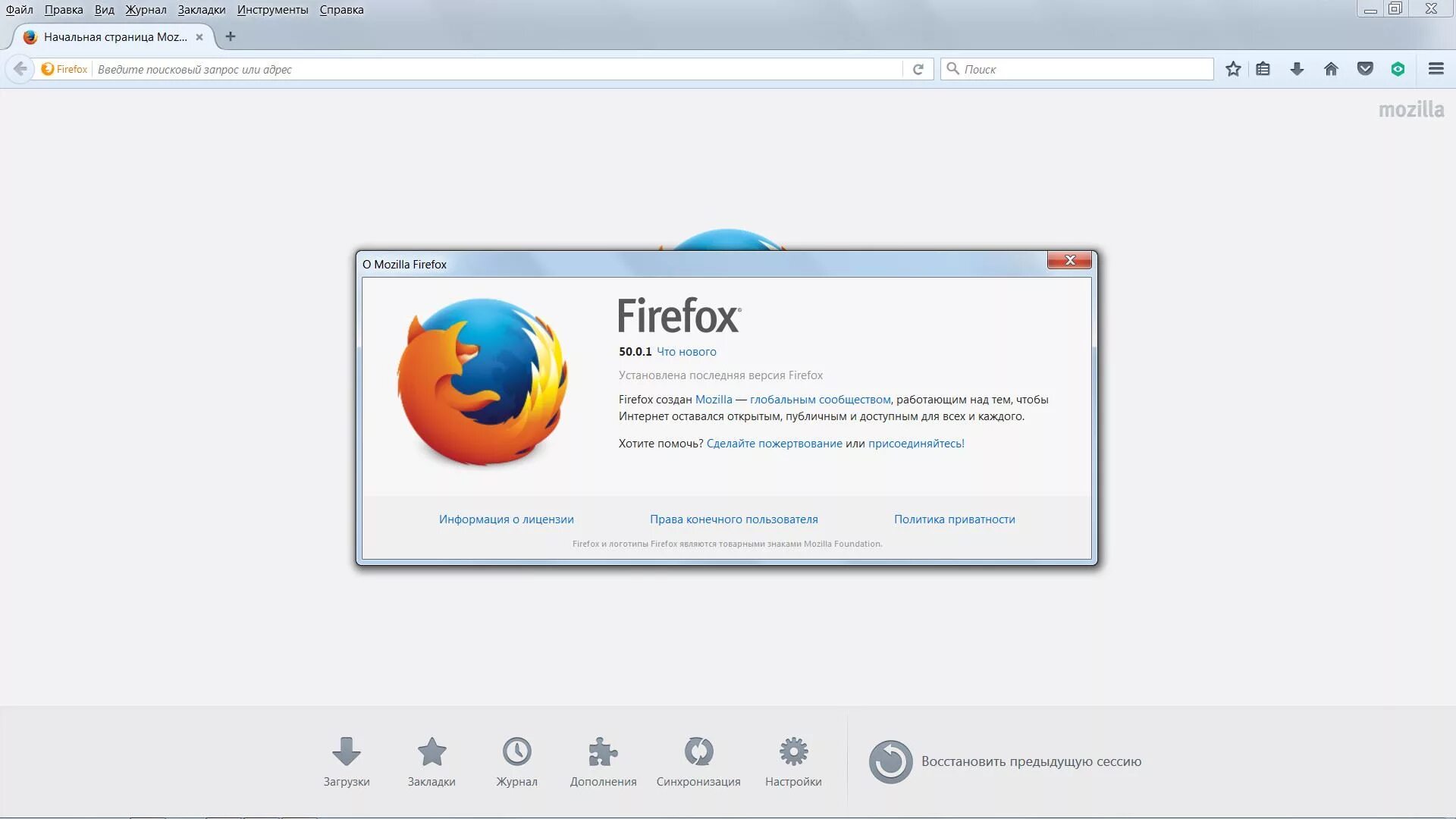Screen dimensions: 1456x819
Task: Follow the Mozilla link in dialog text
Action: (x=714, y=400)
